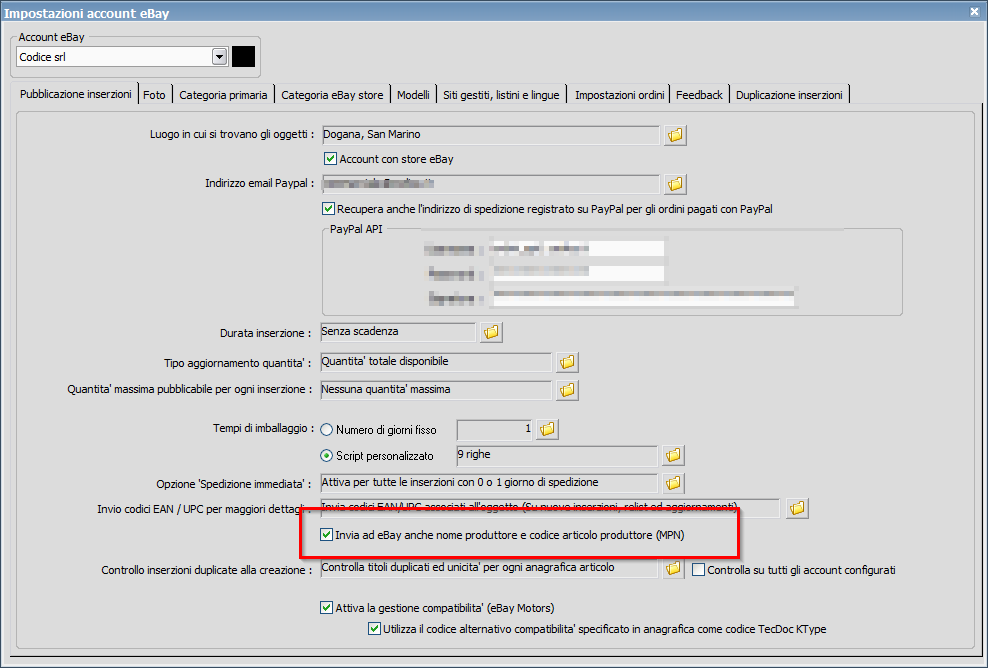Screen dimensions: 988x668
Task: Click the Senza scadenza duration field
Action: click(x=398, y=331)
